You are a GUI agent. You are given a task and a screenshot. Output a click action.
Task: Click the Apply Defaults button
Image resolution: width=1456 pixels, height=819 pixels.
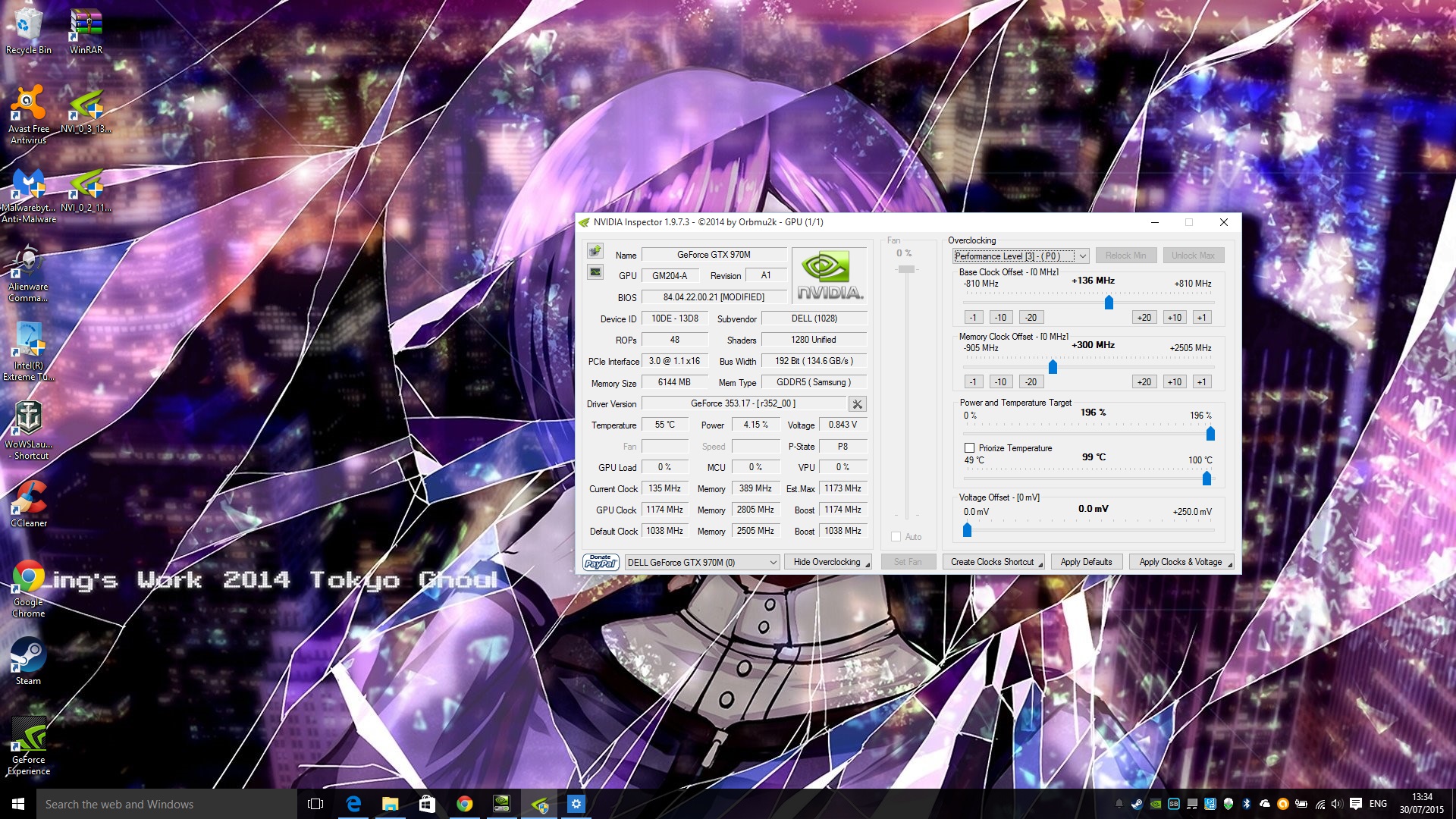pos(1086,562)
